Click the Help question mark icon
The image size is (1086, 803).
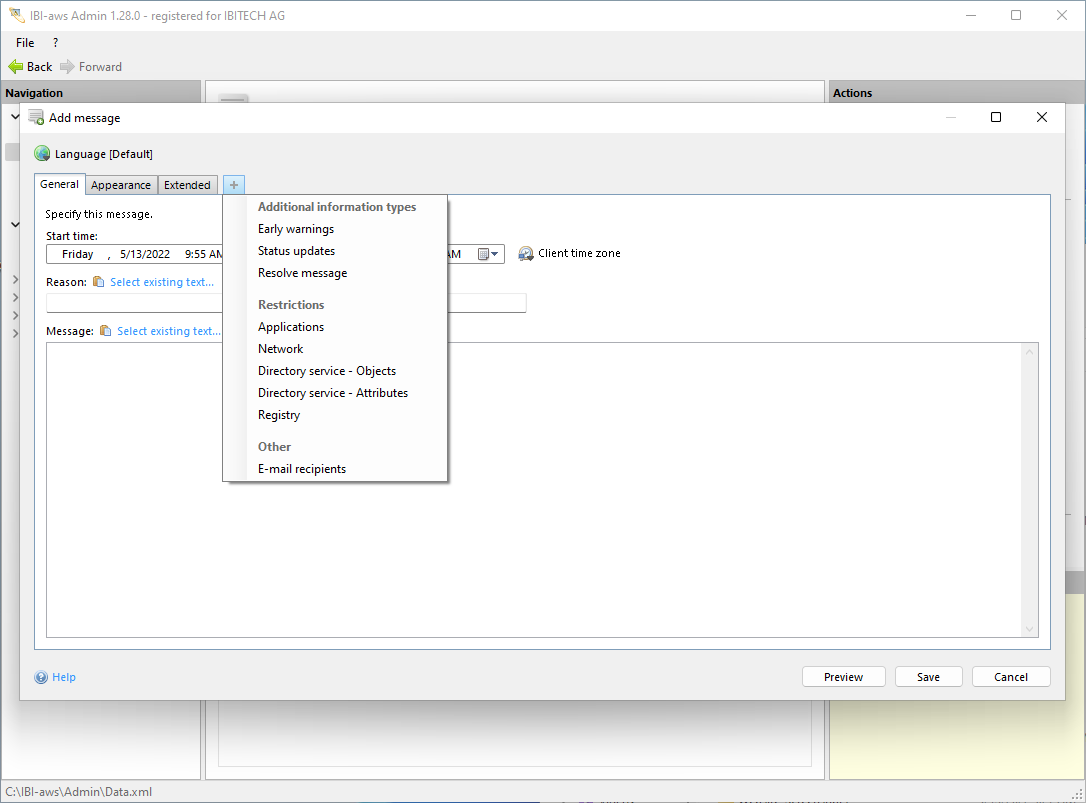[x=41, y=677]
